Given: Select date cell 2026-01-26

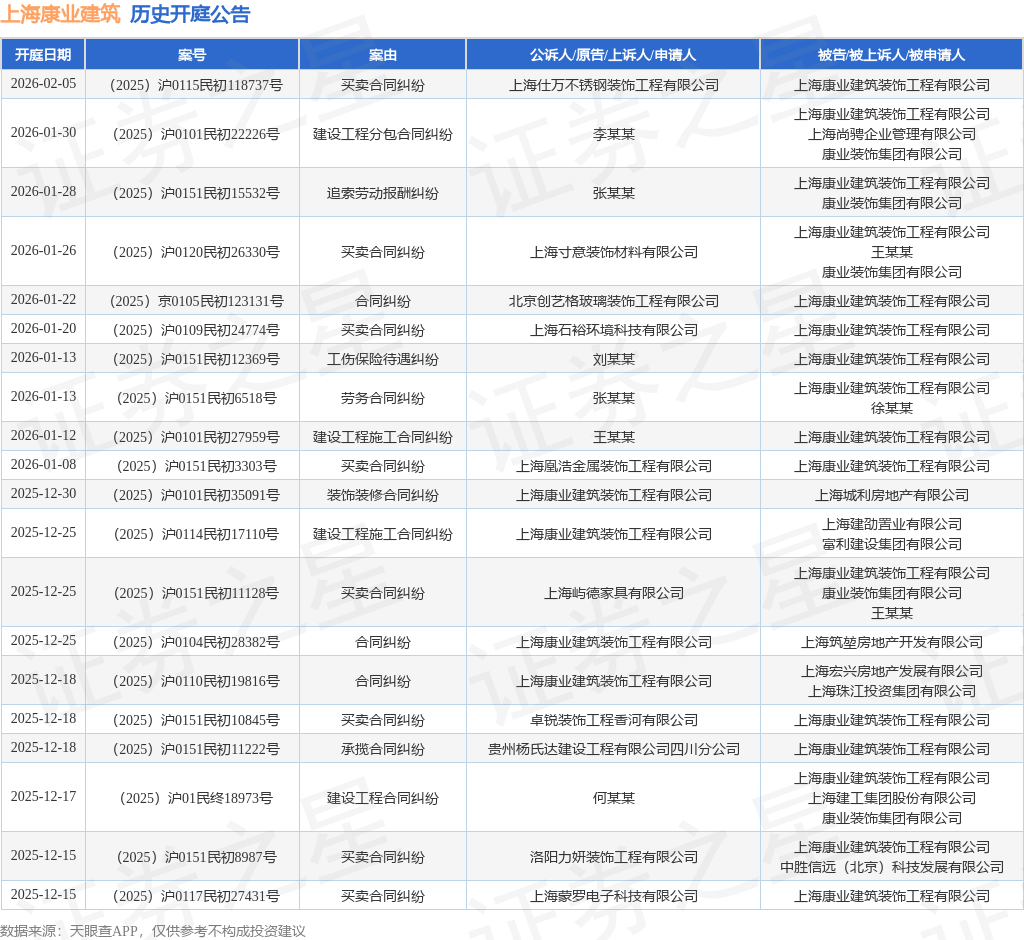Looking at the screenshot, I should click(43, 250).
